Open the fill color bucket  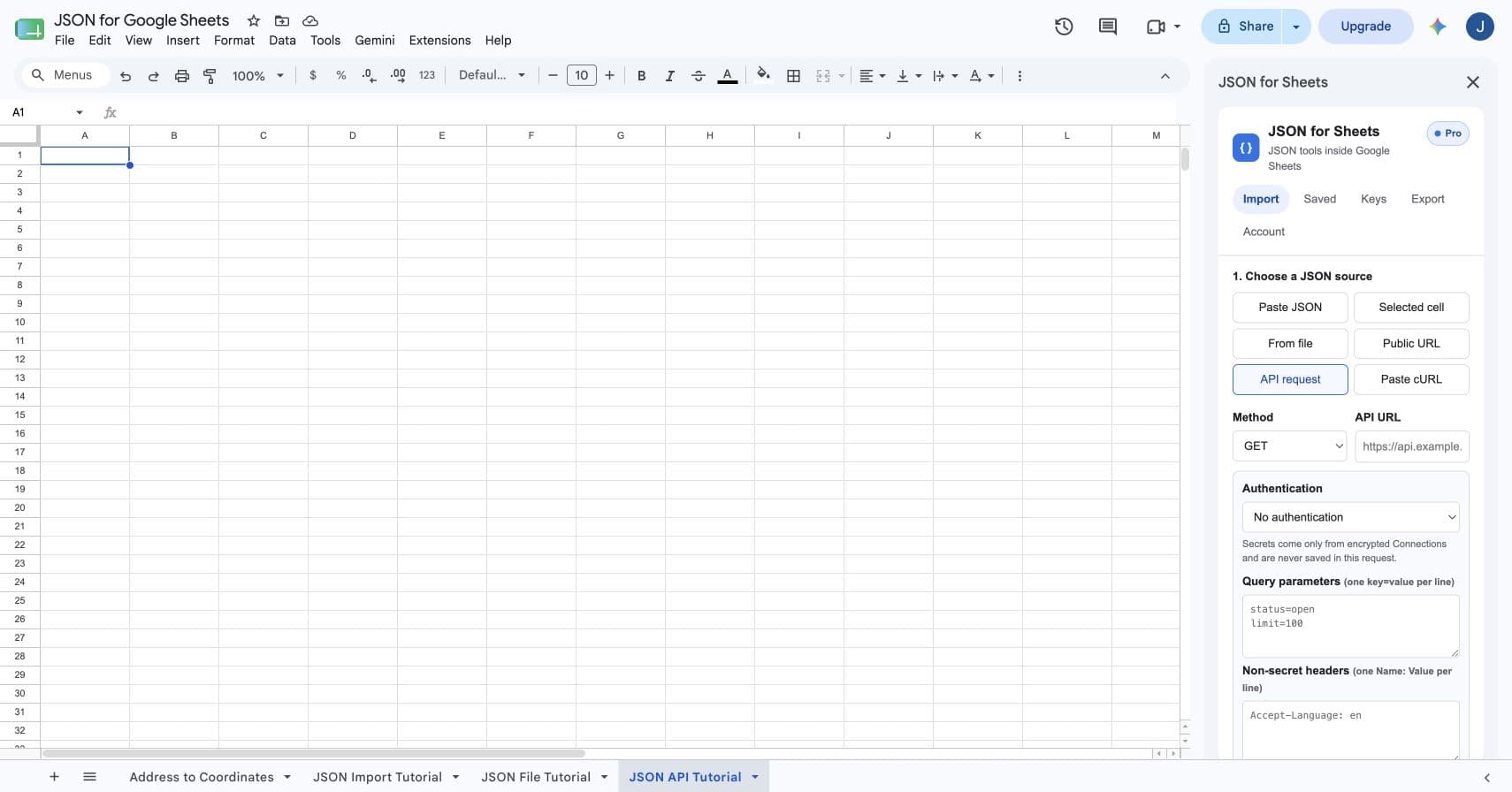[763, 75]
